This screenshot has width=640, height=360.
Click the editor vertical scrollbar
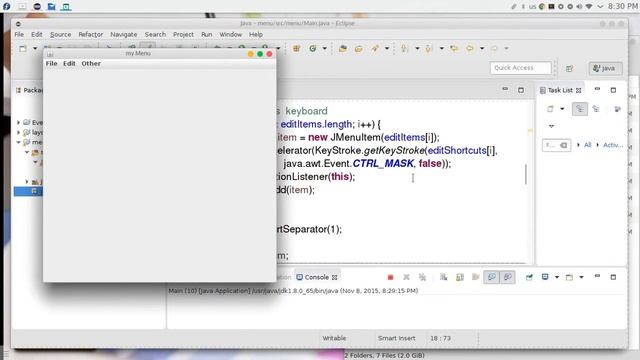tap(526, 174)
